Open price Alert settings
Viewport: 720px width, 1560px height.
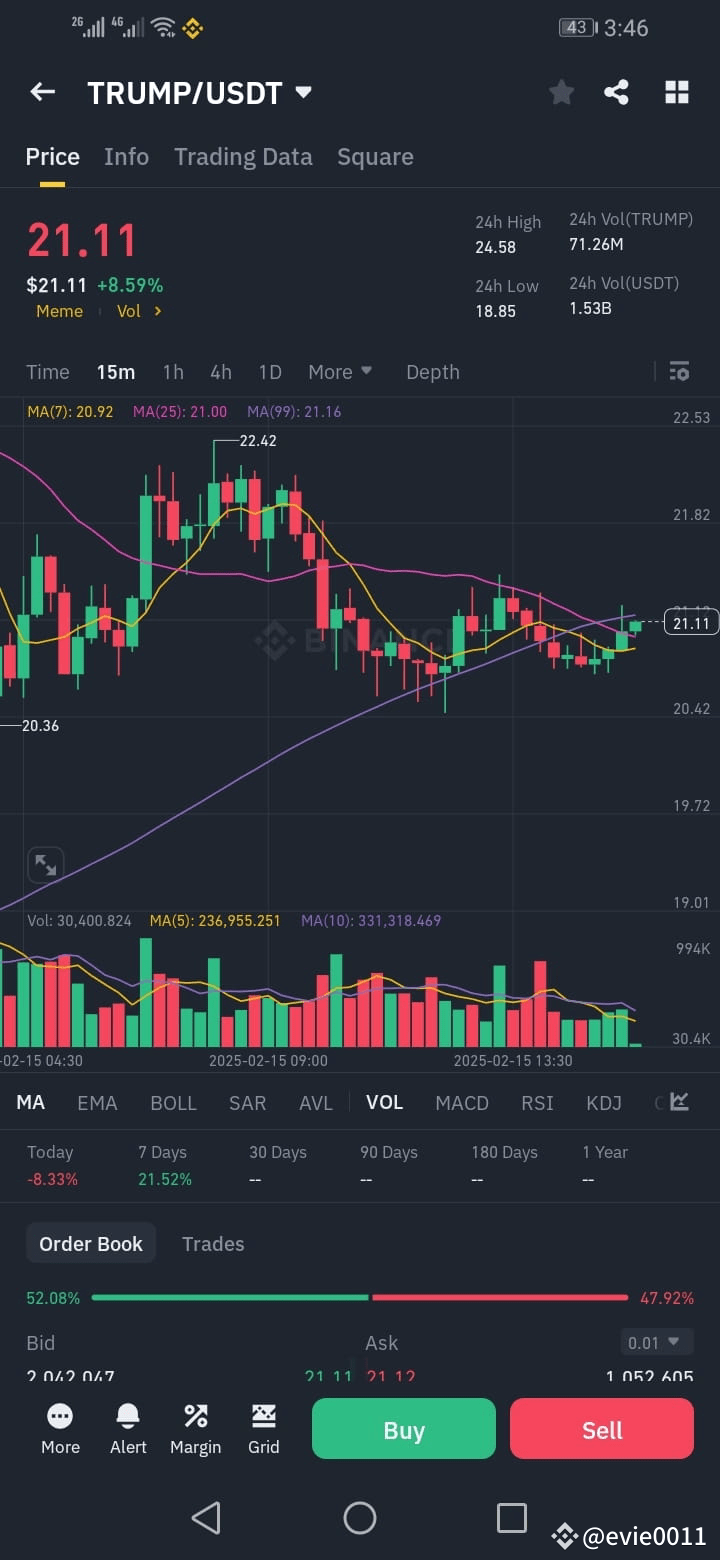(x=128, y=1428)
